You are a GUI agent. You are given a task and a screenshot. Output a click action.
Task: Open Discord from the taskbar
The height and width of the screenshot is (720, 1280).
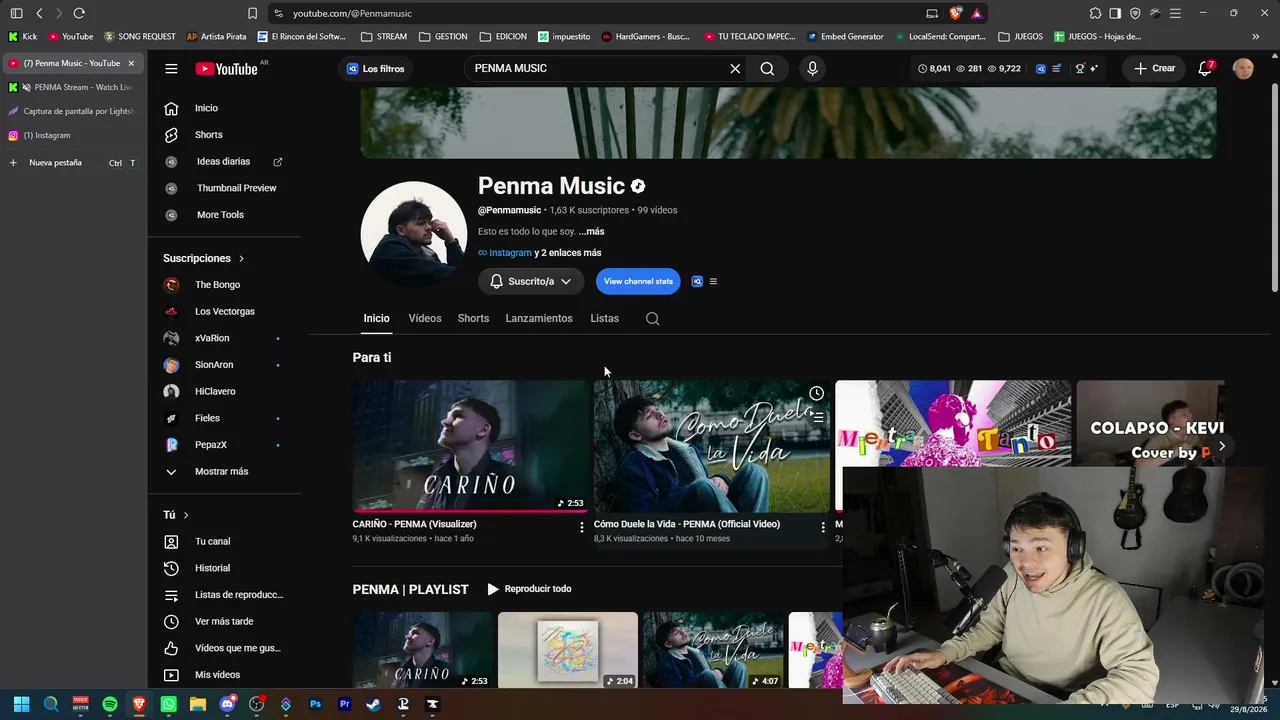point(227,704)
